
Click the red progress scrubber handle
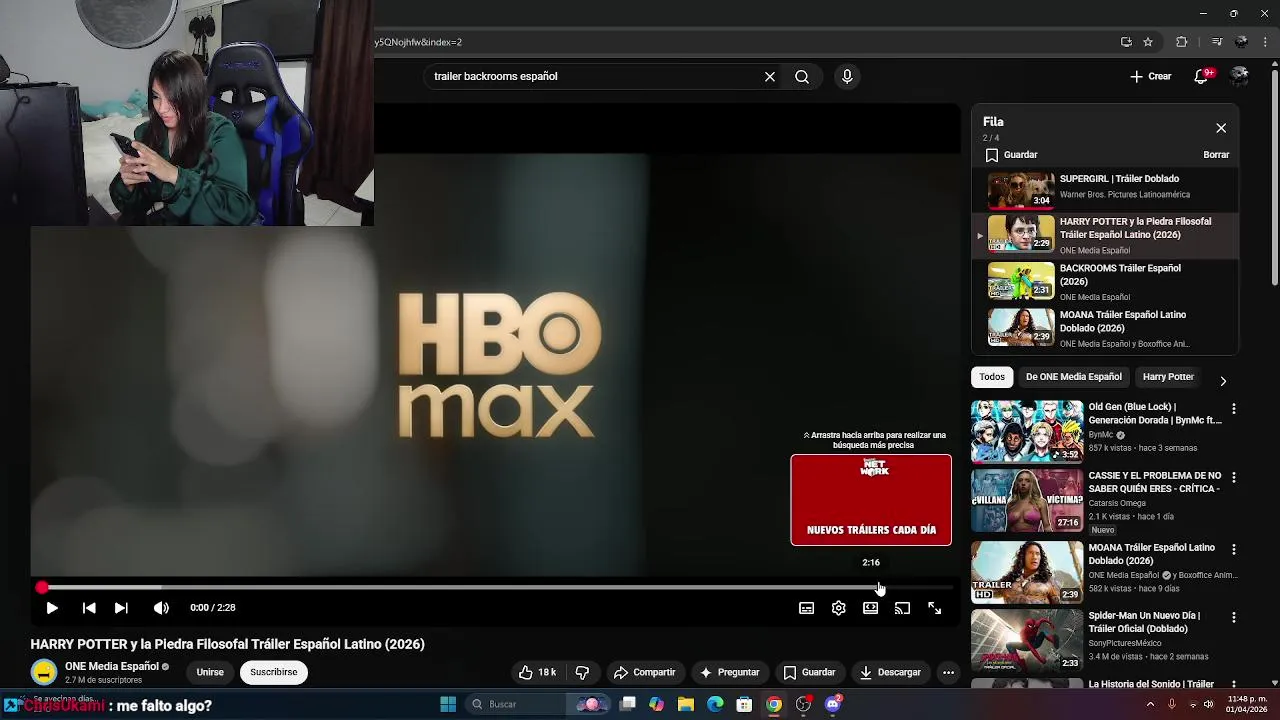[41, 588]
